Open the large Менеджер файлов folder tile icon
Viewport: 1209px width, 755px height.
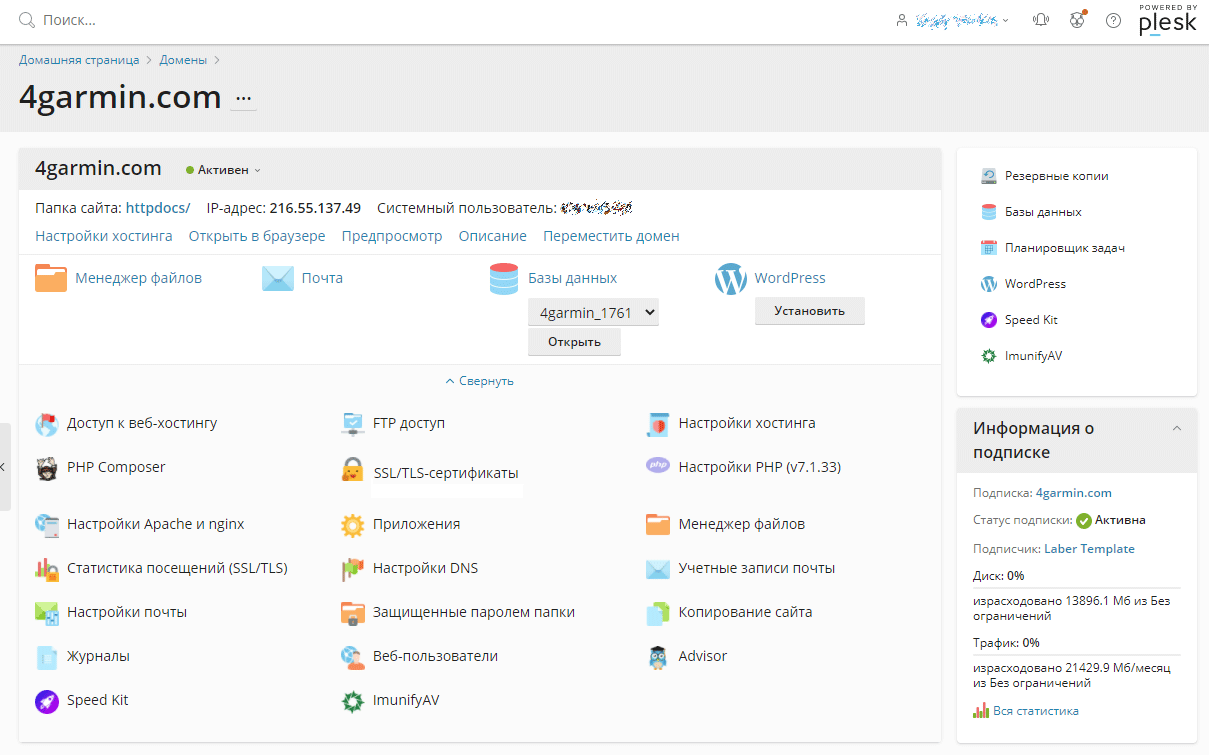[x=51, y=278]
